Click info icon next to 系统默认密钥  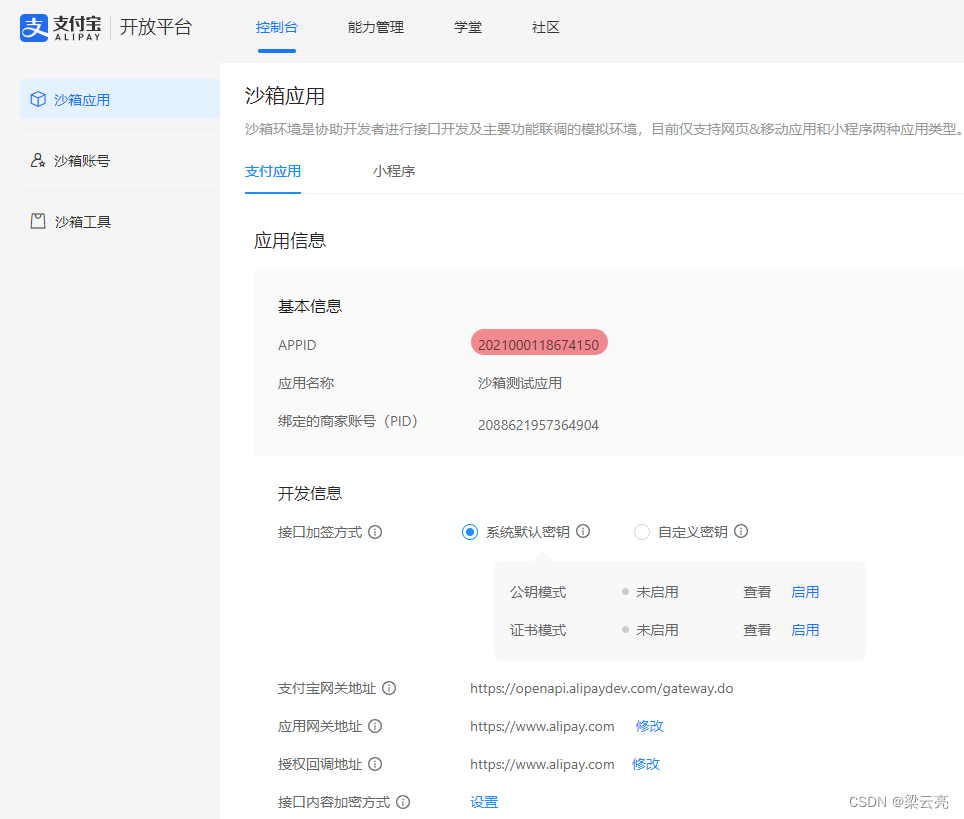(x=583, y=531)
